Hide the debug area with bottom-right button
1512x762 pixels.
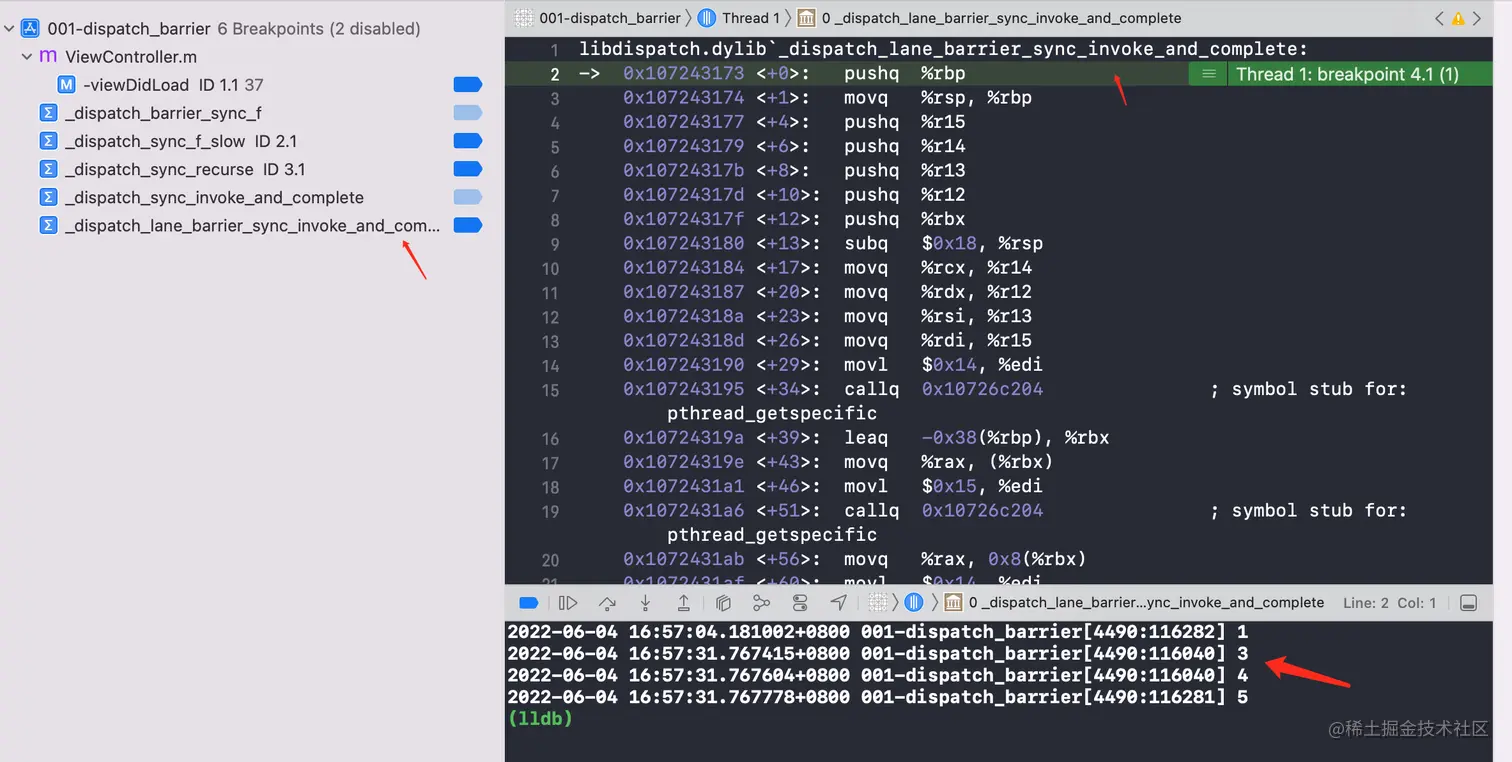(1468, 602)
